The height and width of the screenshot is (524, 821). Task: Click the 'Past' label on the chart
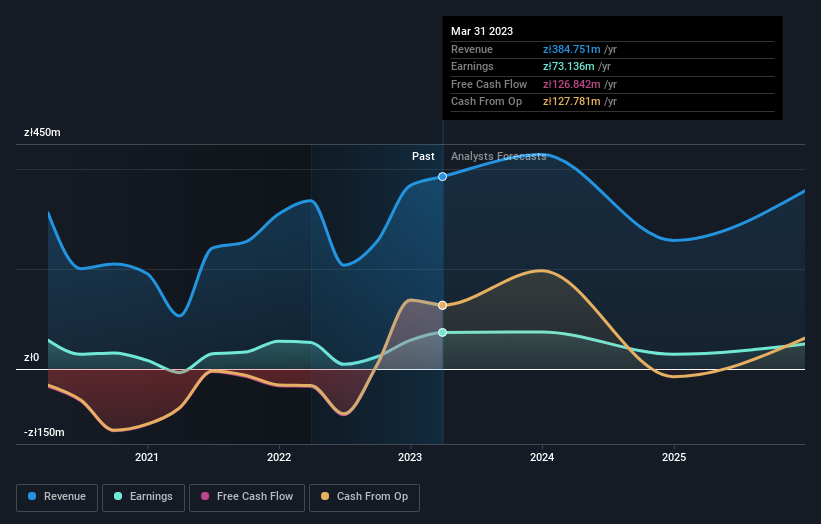[423, 156]
